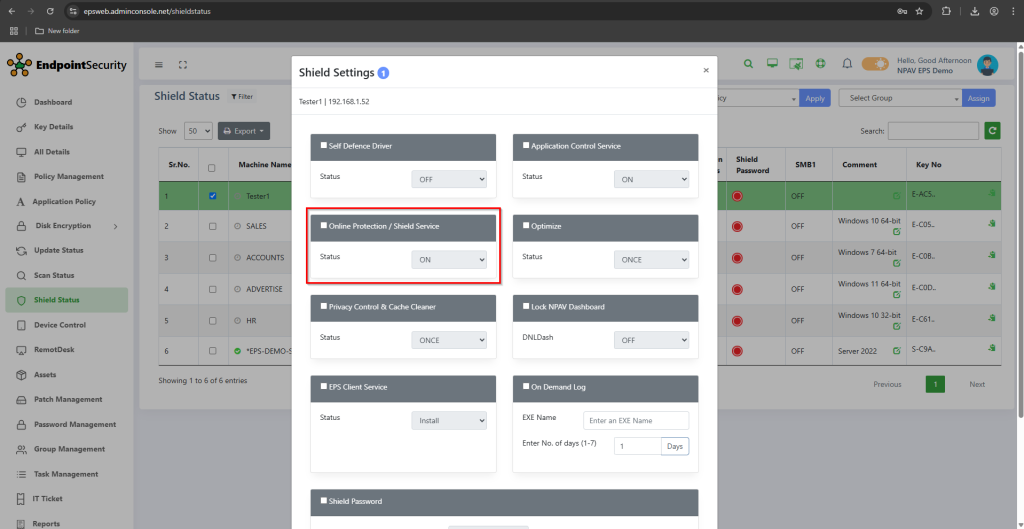Open the Application Control Service status dropdown
The height and width of the screenshot is (529, 1024).
click(x=651, y=179)
